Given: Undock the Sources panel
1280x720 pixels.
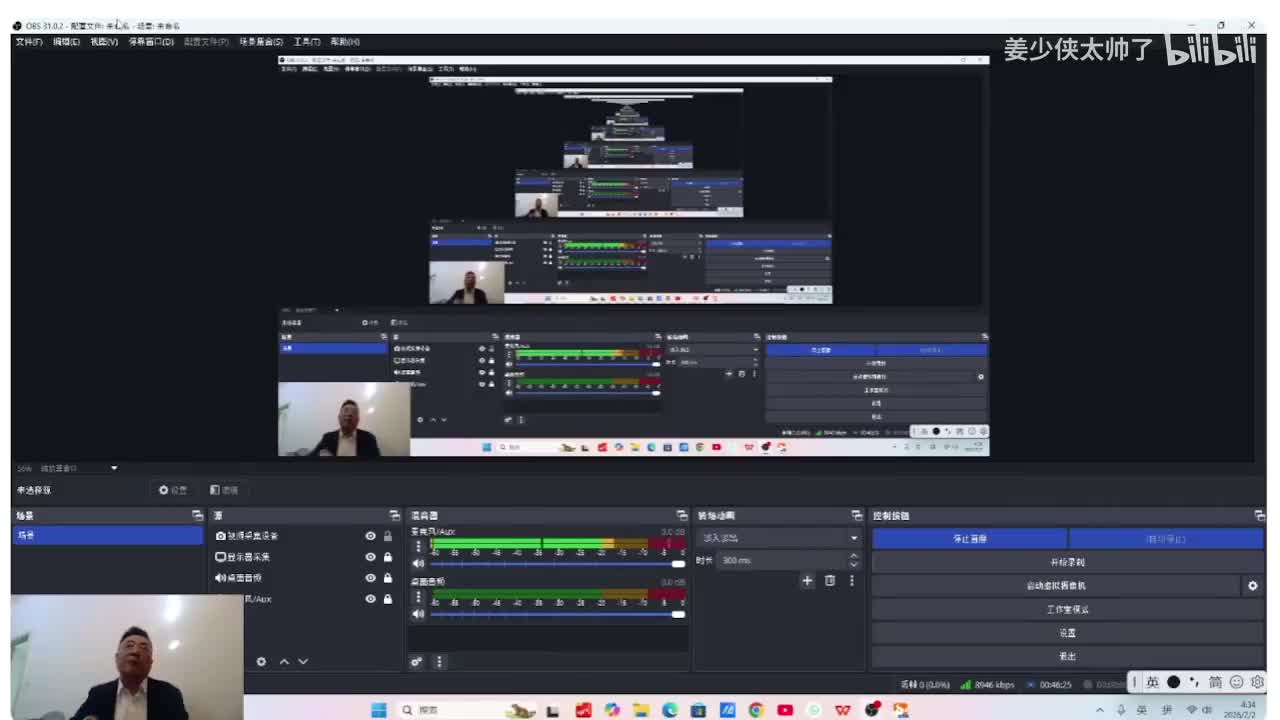Looking at the screenshot, I should (394, 516).
